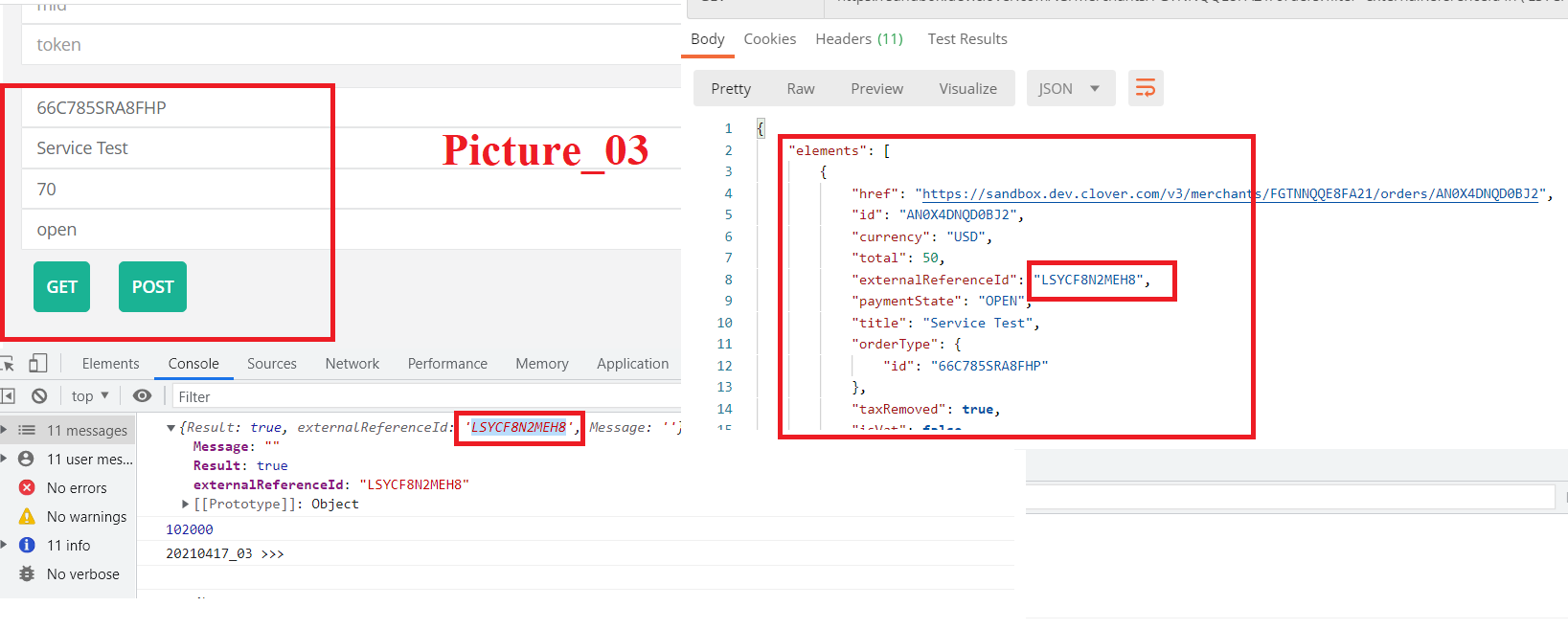The width and height of the screenshot is (1568, 629).
Task: Expand the 11 user messages arrow
Action: click(x=4, y=459)
